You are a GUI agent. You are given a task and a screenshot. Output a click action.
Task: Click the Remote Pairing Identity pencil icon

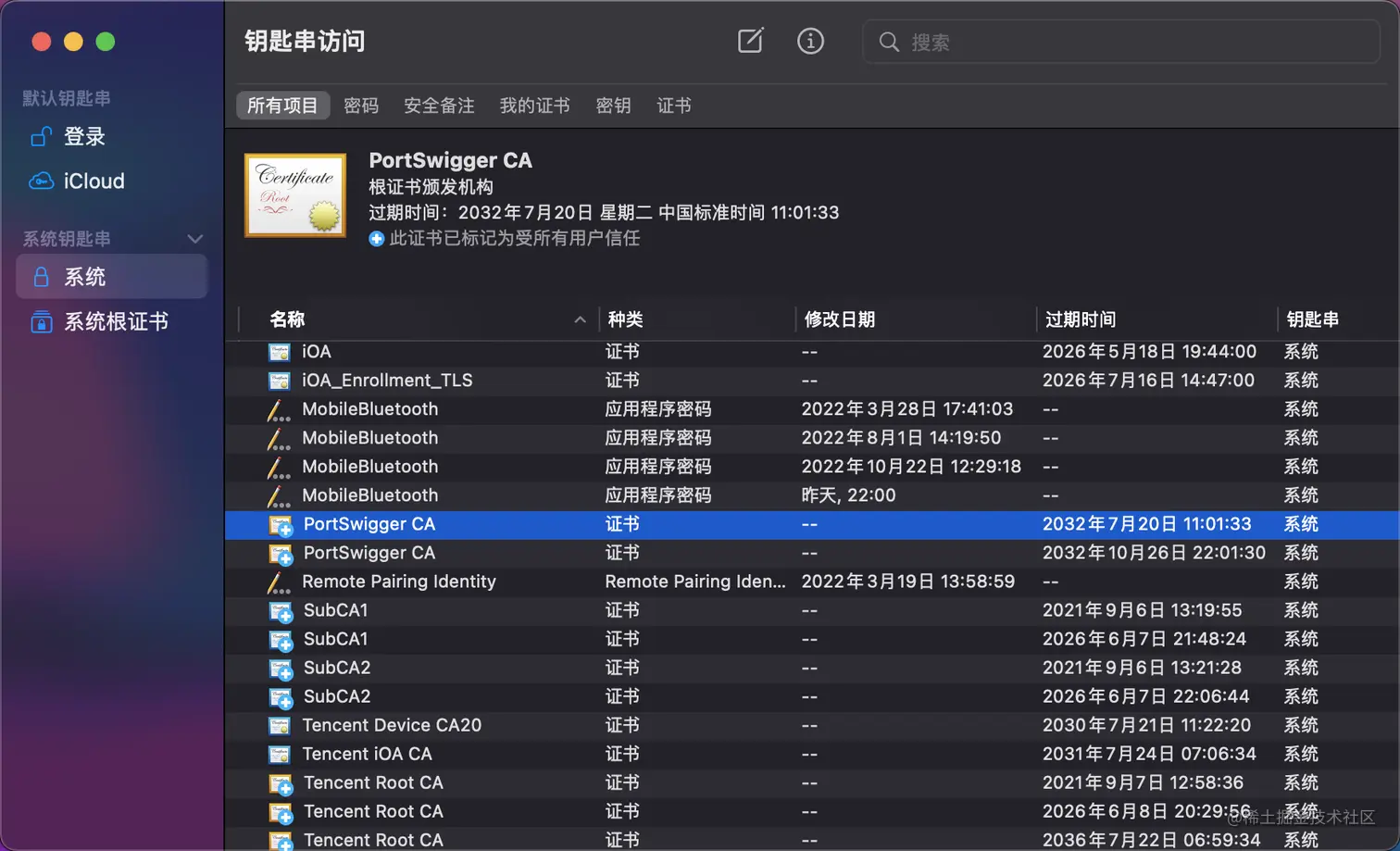point(278,582)
